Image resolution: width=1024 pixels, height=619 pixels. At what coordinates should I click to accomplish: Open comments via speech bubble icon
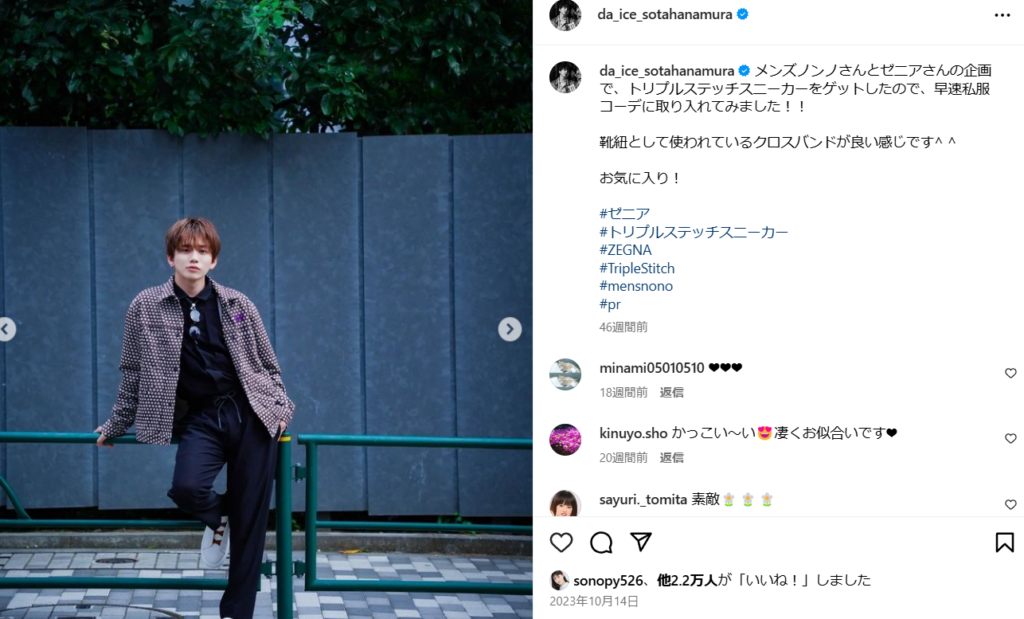601,542
